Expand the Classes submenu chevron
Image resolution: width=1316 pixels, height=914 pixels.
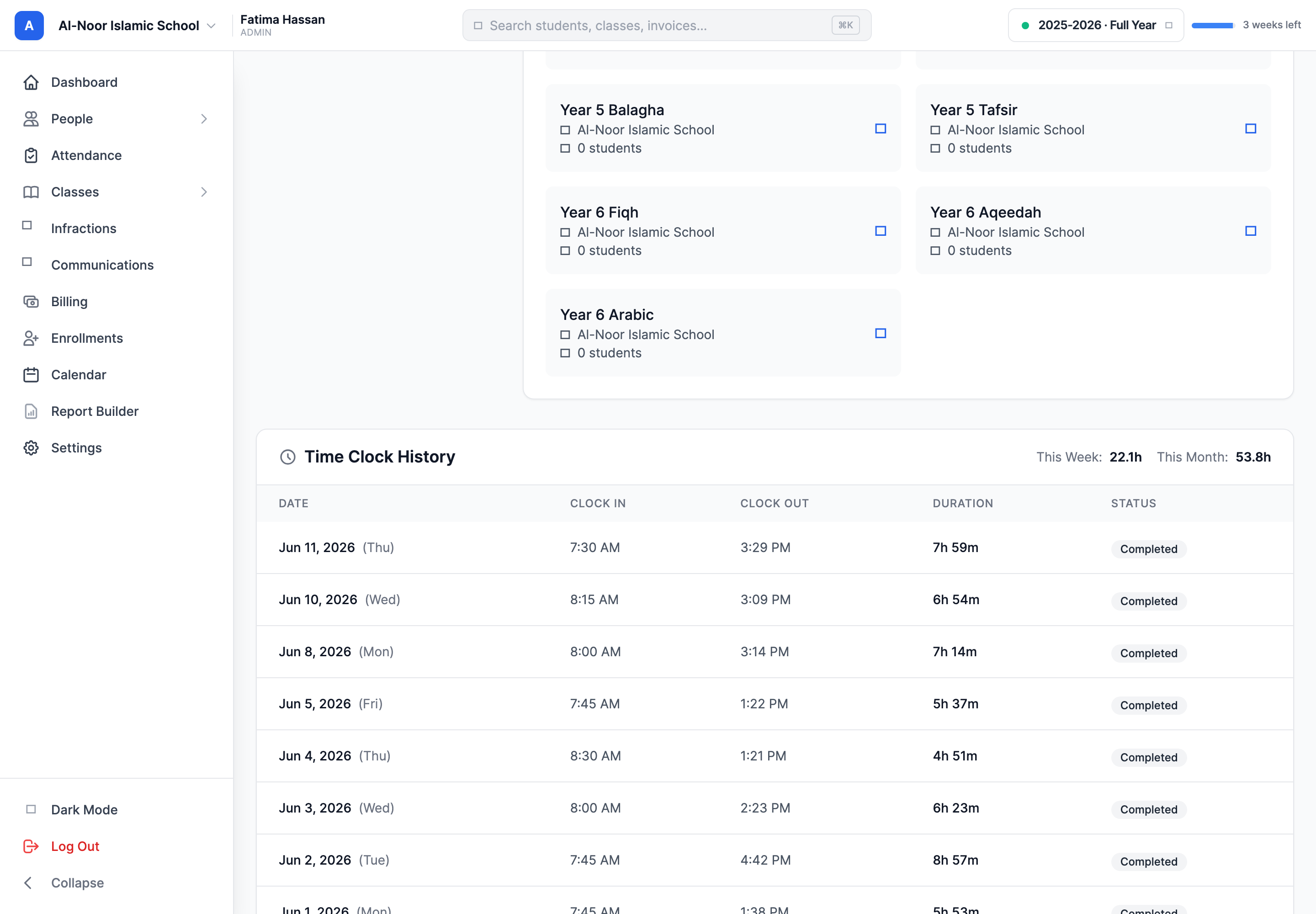point(204,192)
